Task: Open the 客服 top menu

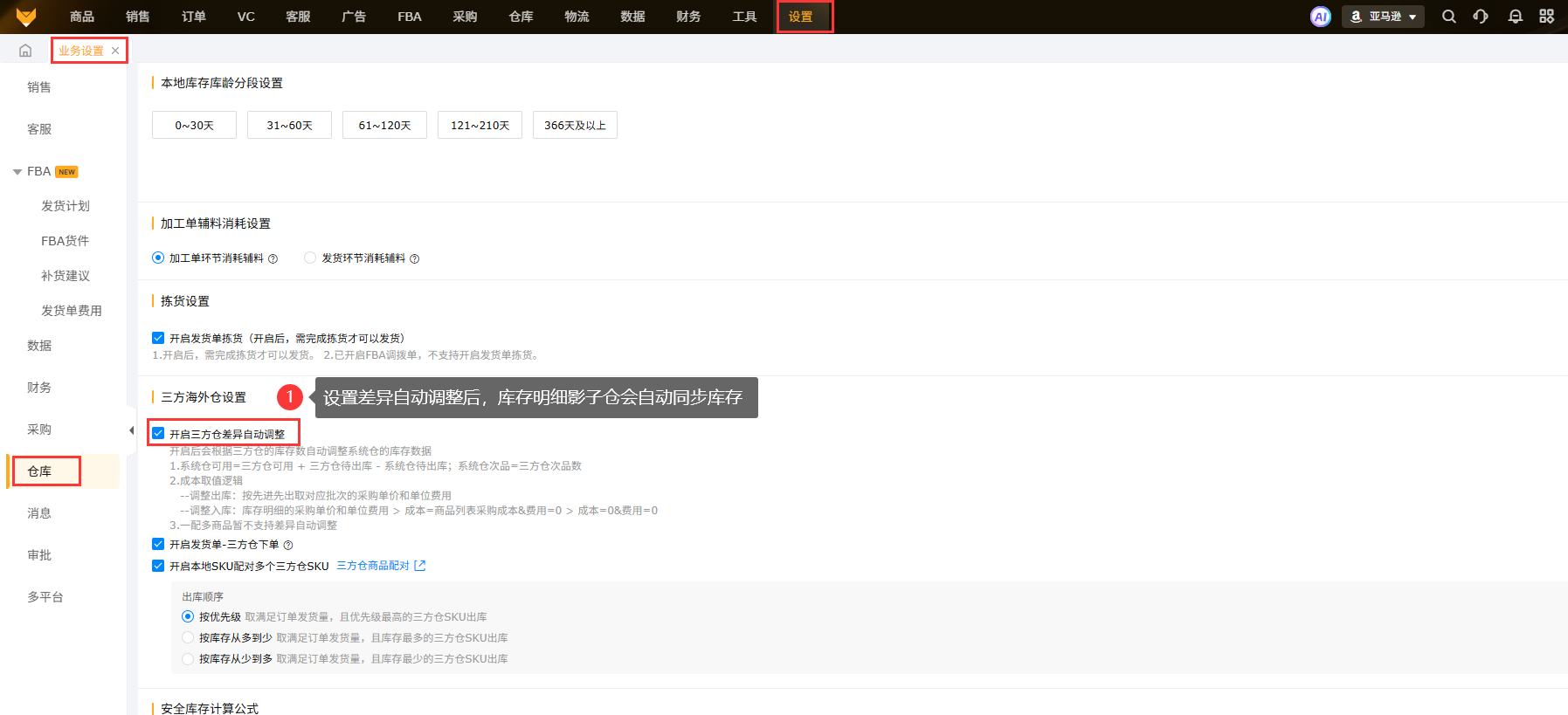Action: (x=299, y=17)
